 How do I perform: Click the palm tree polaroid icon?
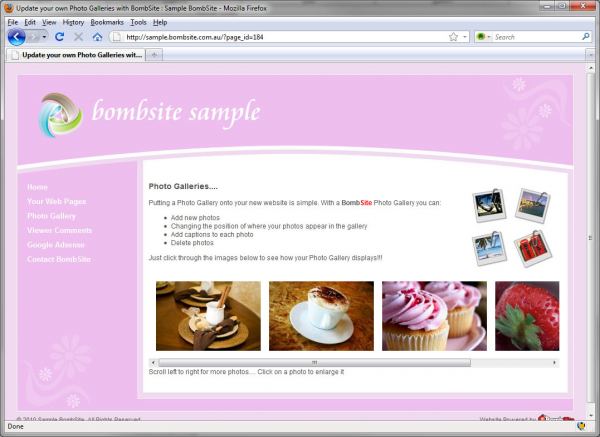point(489,249)
